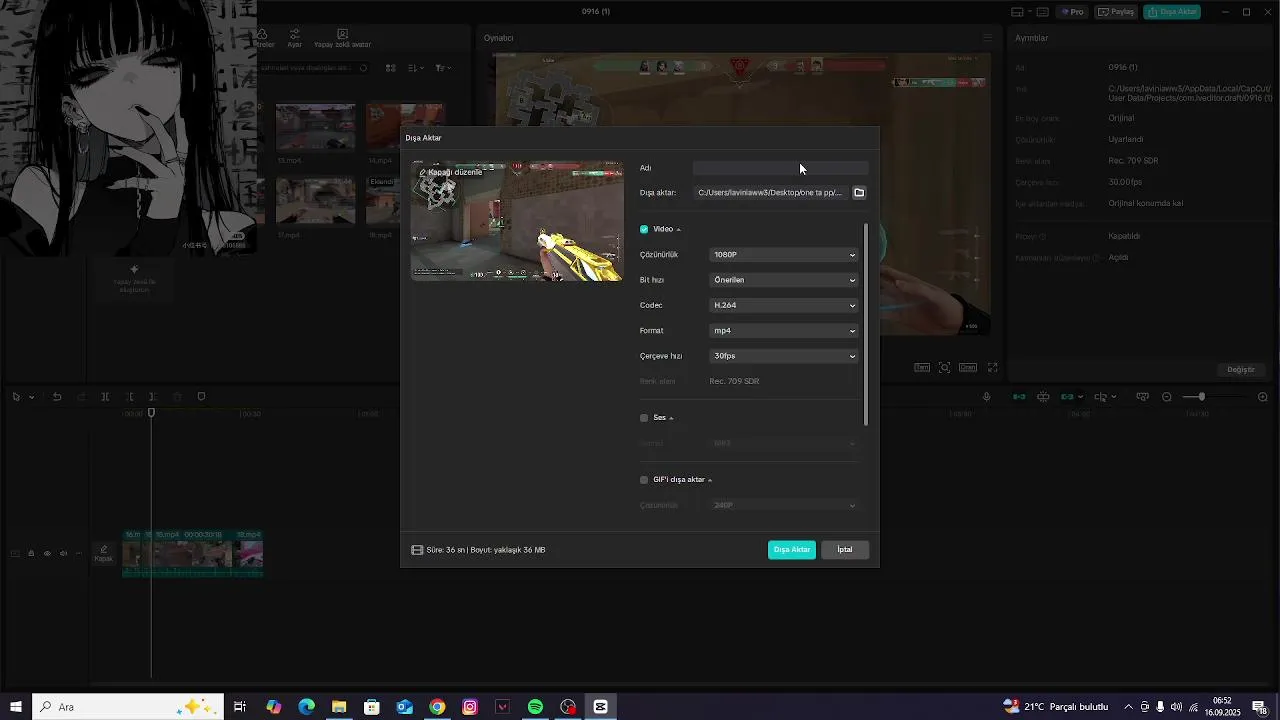Screen dimensions: 1280x720
Task: Open the Oynatıcı player menu icon
Action: 987,38
